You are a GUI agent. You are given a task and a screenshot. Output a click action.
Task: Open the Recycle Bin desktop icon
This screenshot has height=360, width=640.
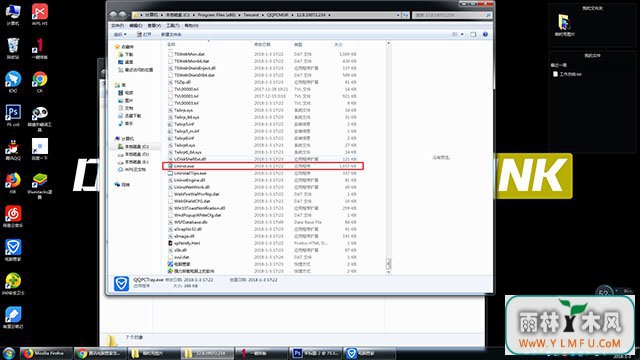(x=13, y=47)
